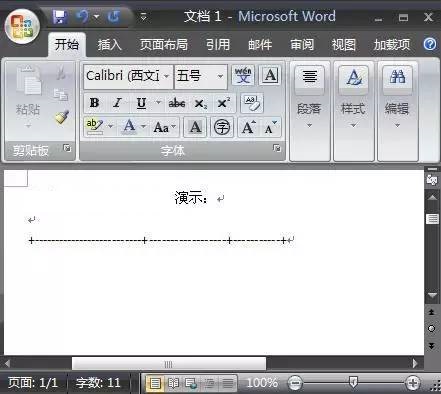Click the Grow Font icon
The height and width of the screenshot is (394, 441).
(248, 127)
